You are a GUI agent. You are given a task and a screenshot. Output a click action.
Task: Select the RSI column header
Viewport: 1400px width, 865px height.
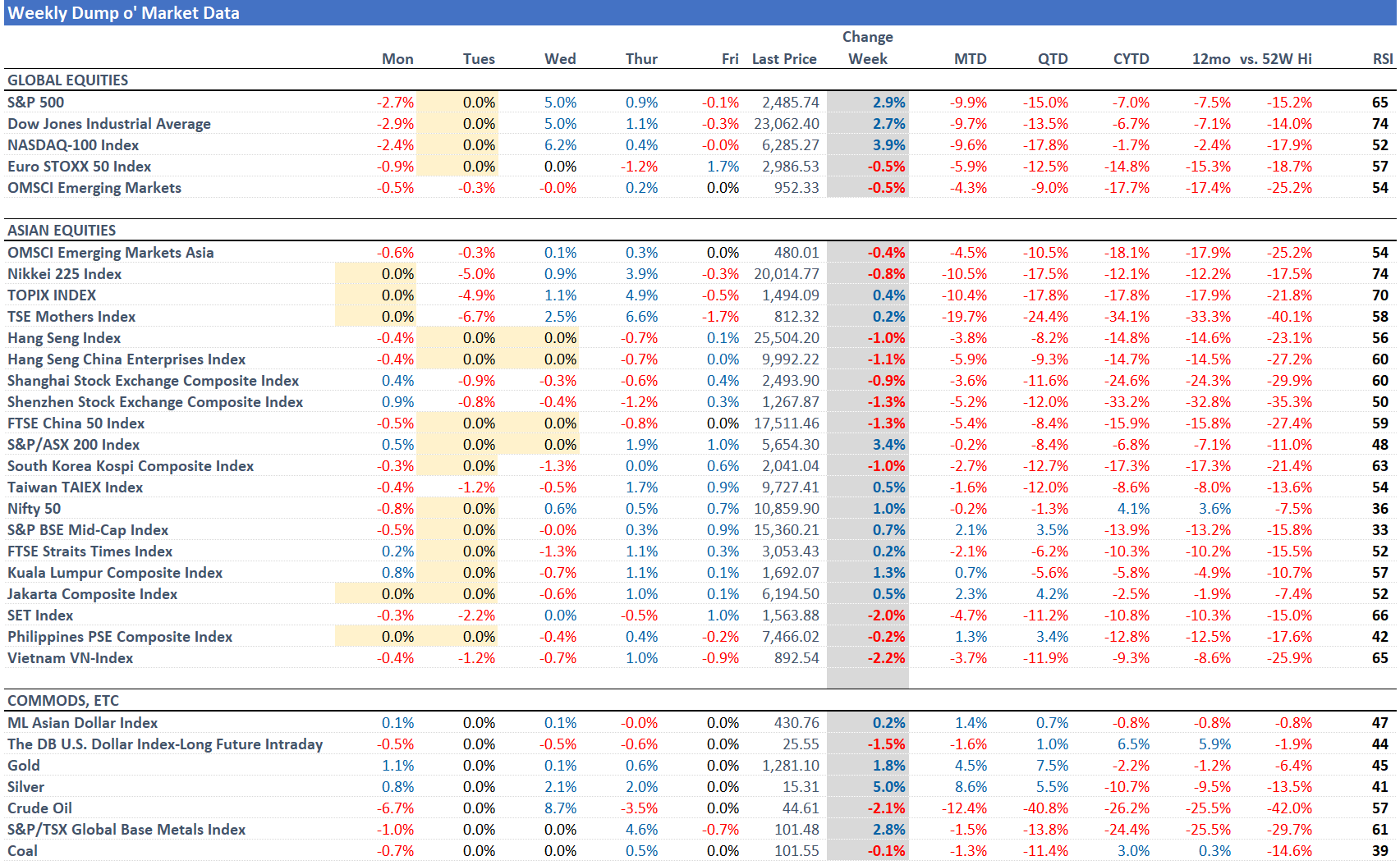tap(1382, 59)
